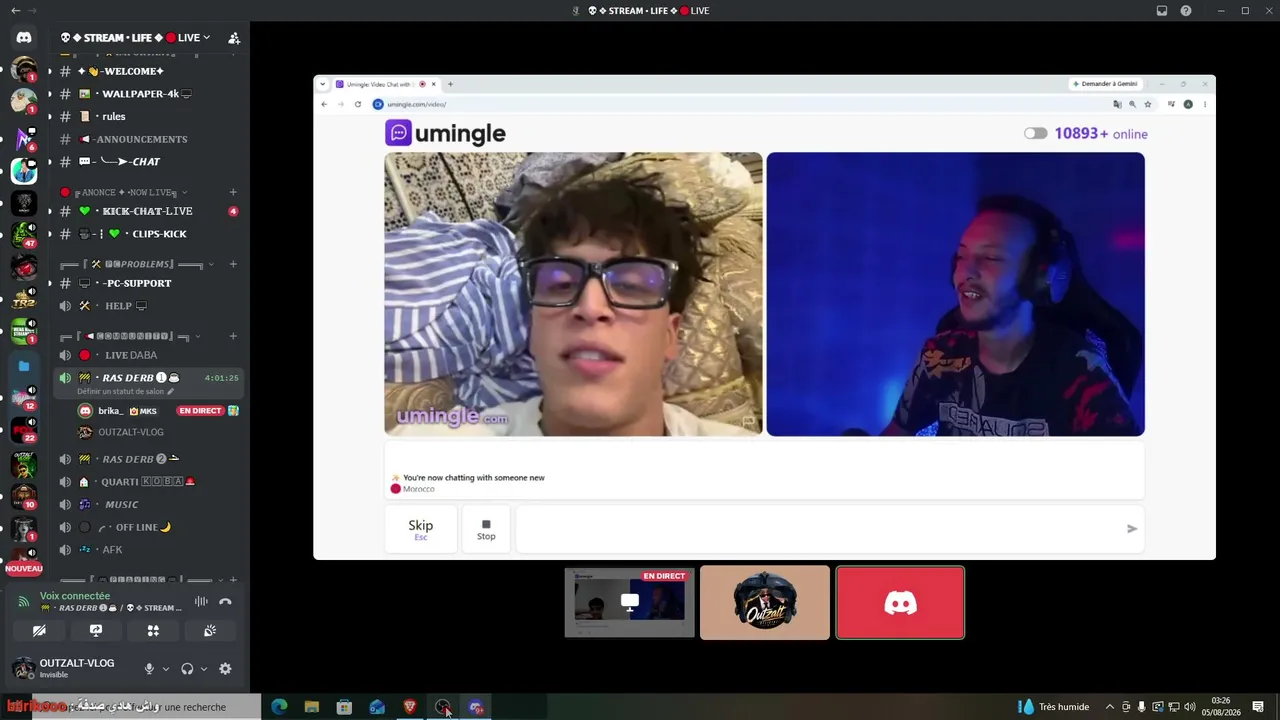This screenshot has height=720, width=1280.
Task: Open the ANNOUNCEMENTS channel
Action: point(149,139)
